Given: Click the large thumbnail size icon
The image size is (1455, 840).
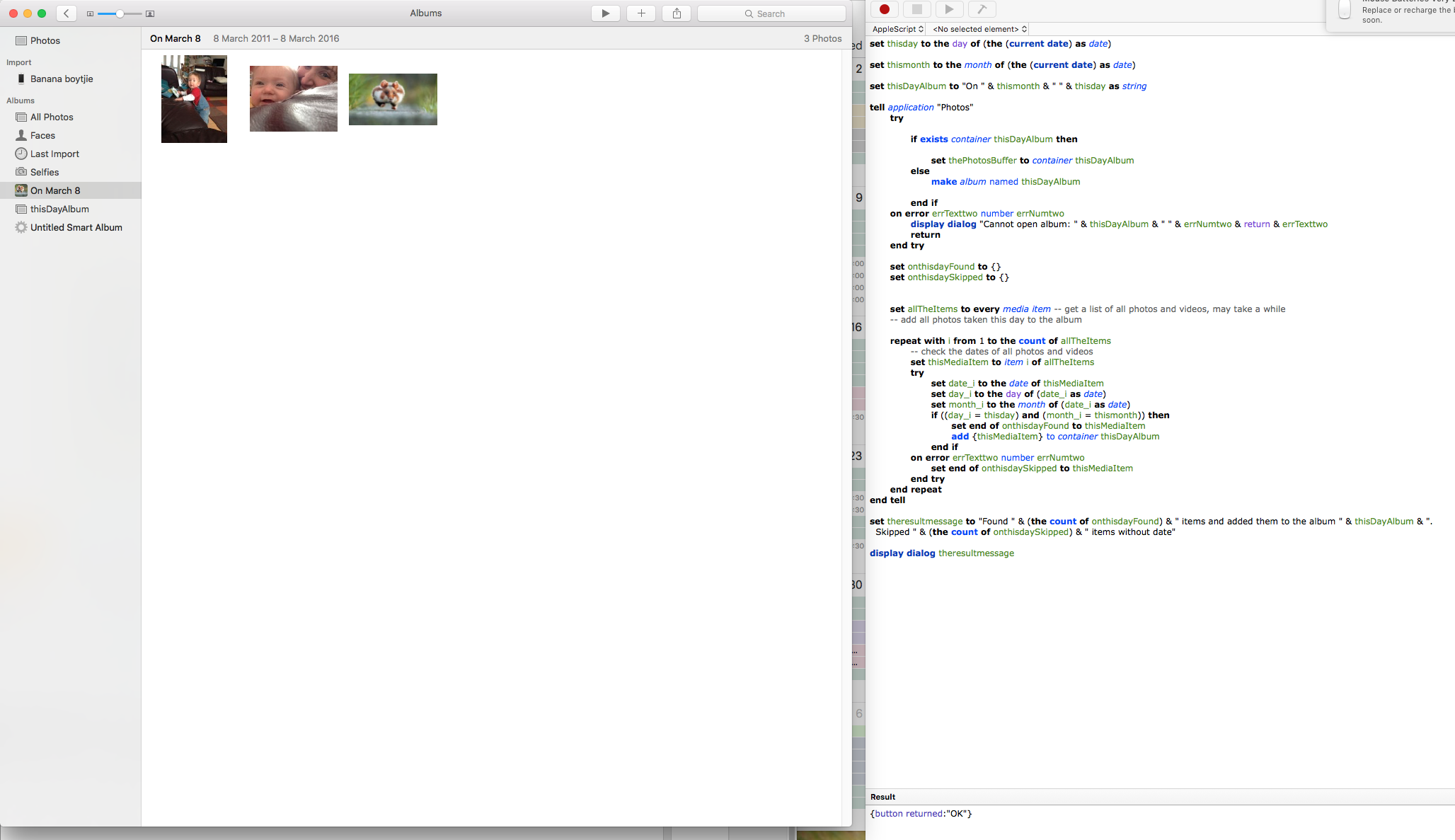Looking at the screenshot, I should pos(150,13).
